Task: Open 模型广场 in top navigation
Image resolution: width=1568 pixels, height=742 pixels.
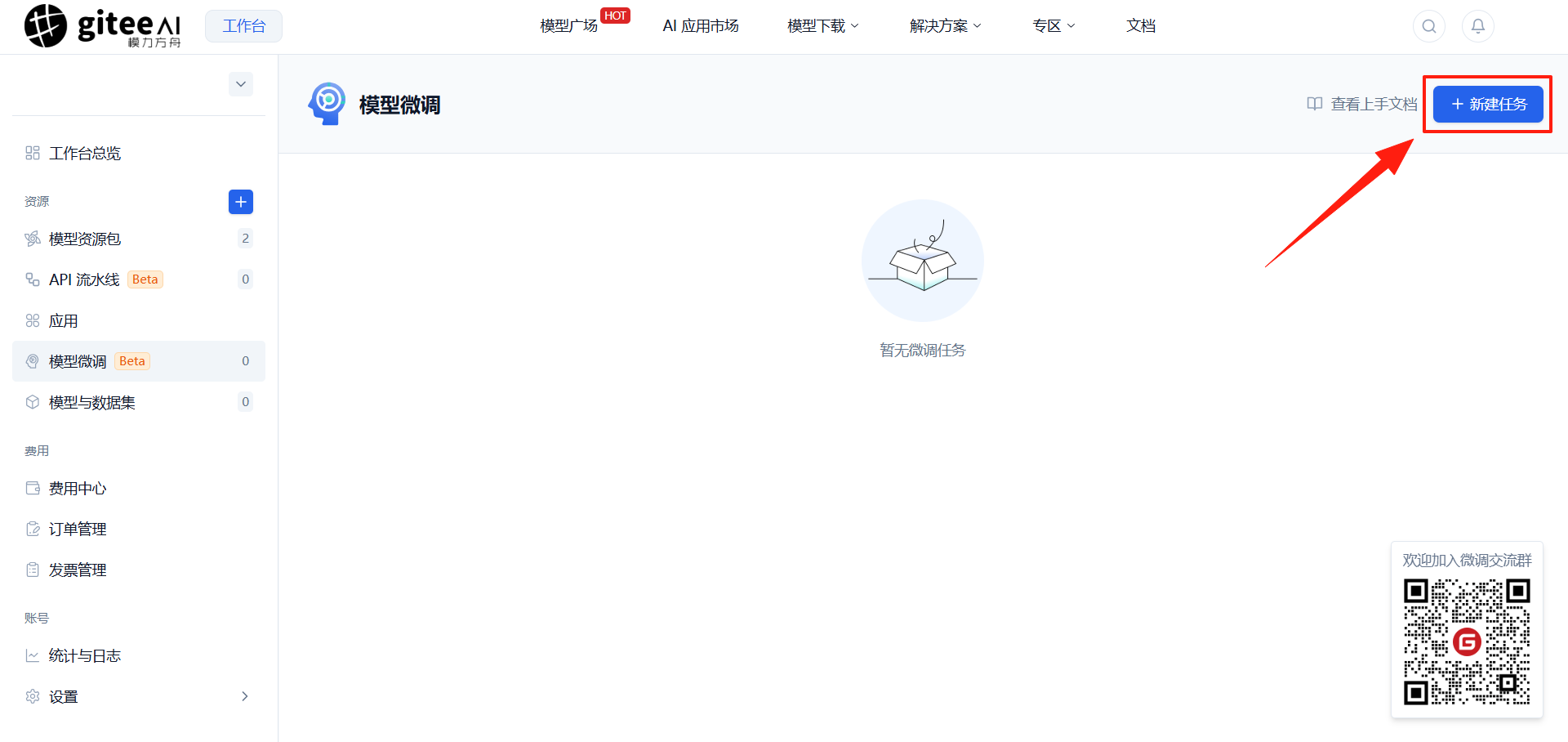Action: pos(569,26)
